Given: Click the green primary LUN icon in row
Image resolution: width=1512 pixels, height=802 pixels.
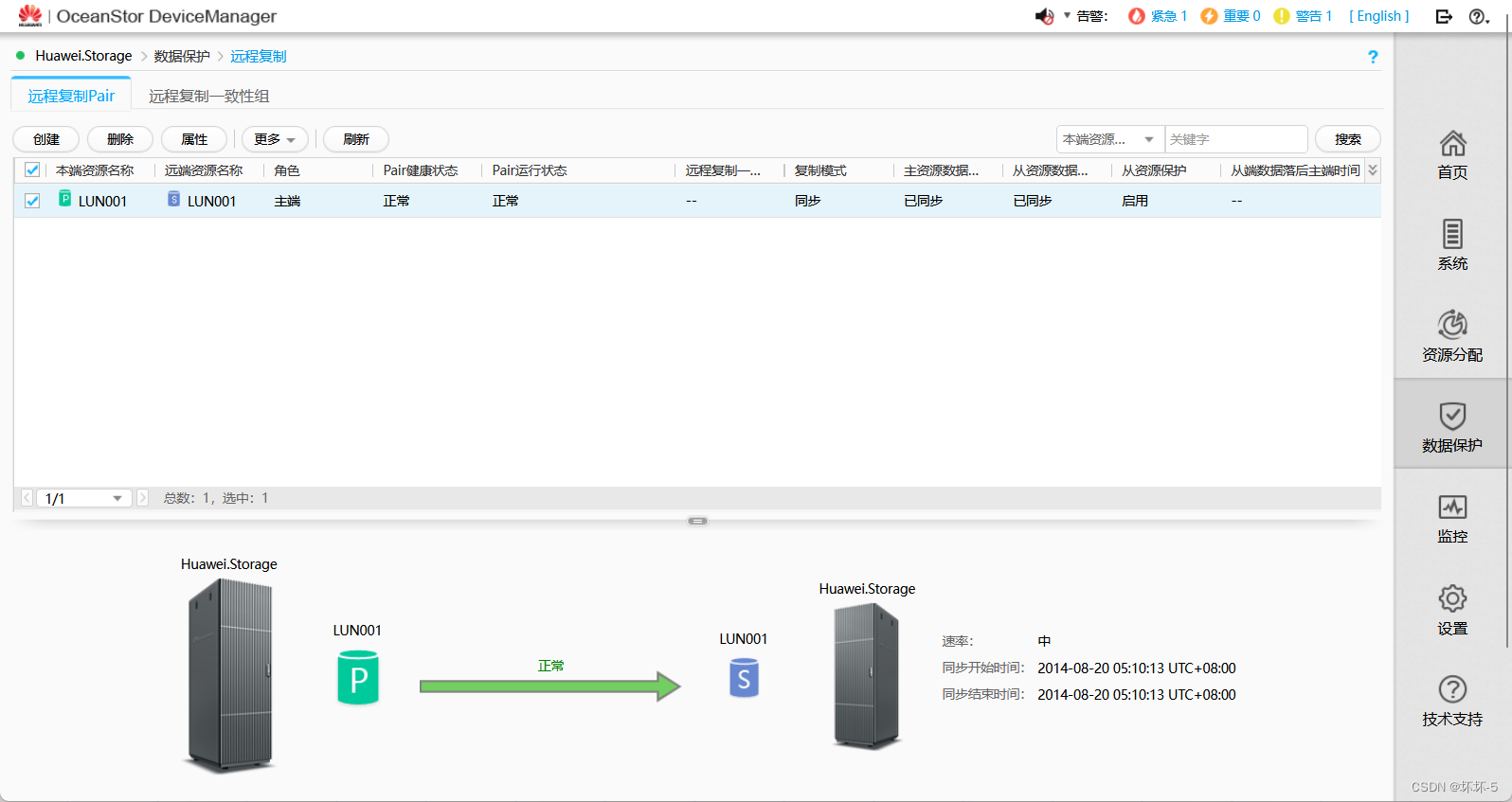Looking at the screenshot, I should coord(65,199).
